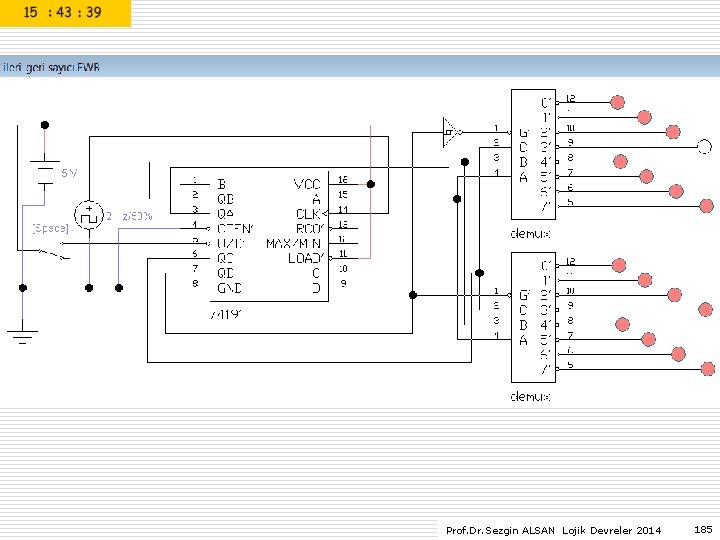Click the probe on bottom demux pin 6

click(x=678, y=354)
